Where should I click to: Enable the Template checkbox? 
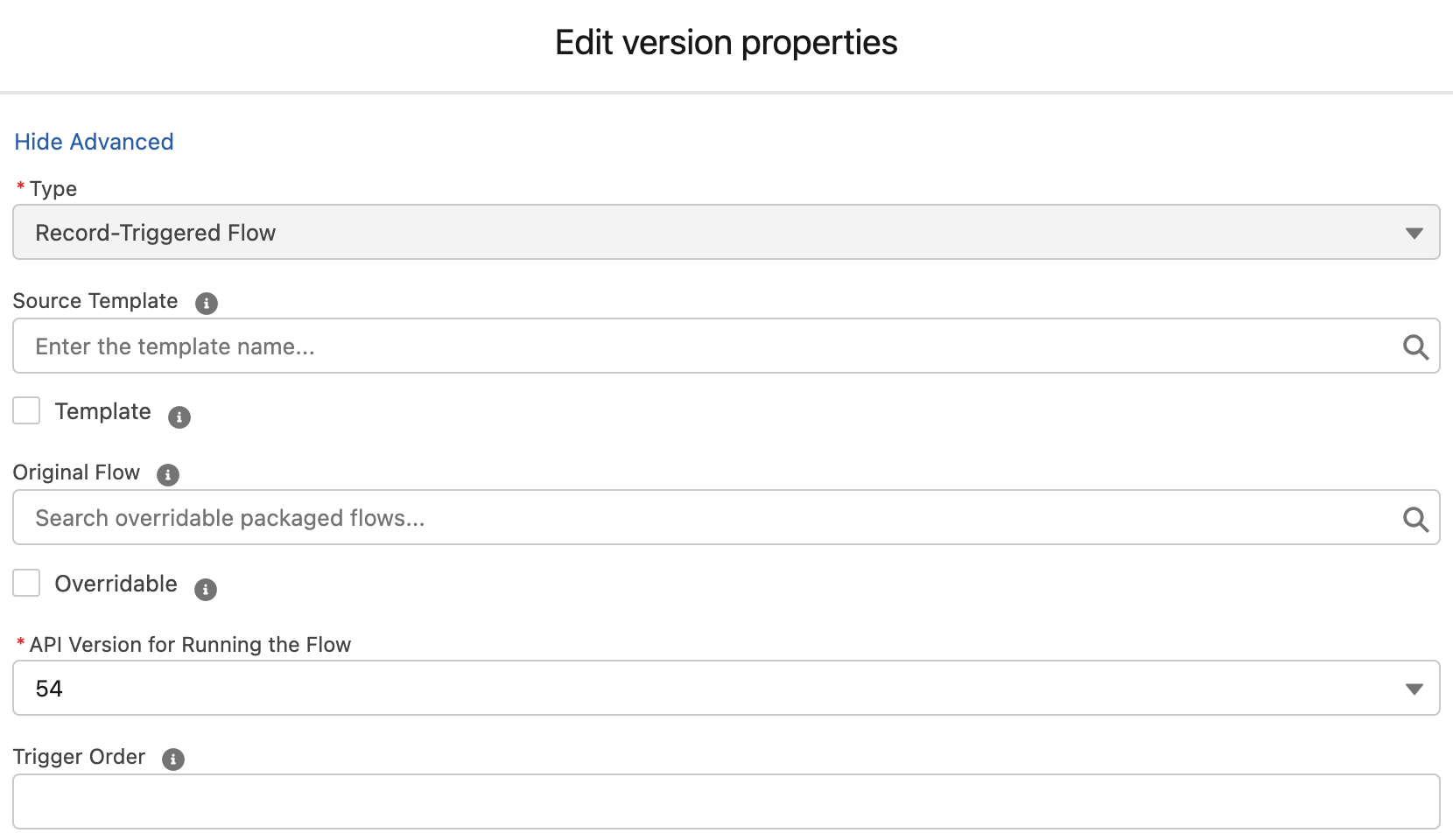point(26,410)
